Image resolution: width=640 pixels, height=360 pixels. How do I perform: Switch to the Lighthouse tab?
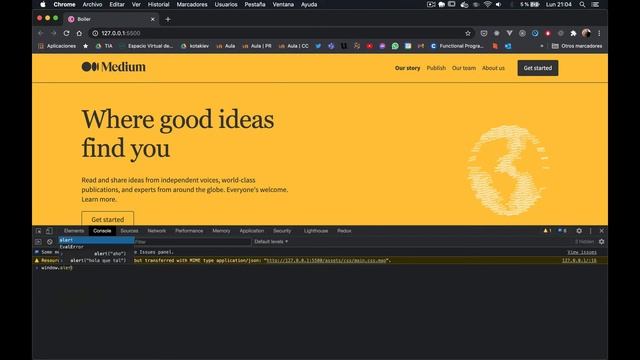tap(316, 231)
